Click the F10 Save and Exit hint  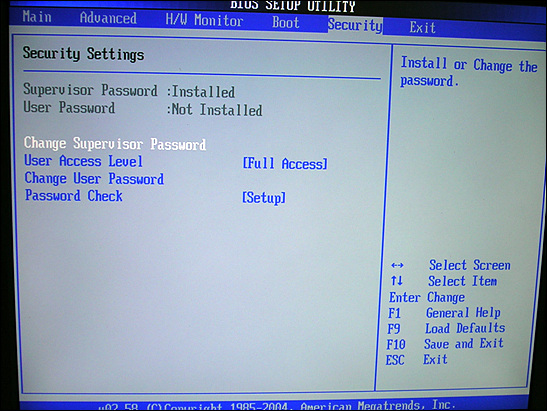445,344
